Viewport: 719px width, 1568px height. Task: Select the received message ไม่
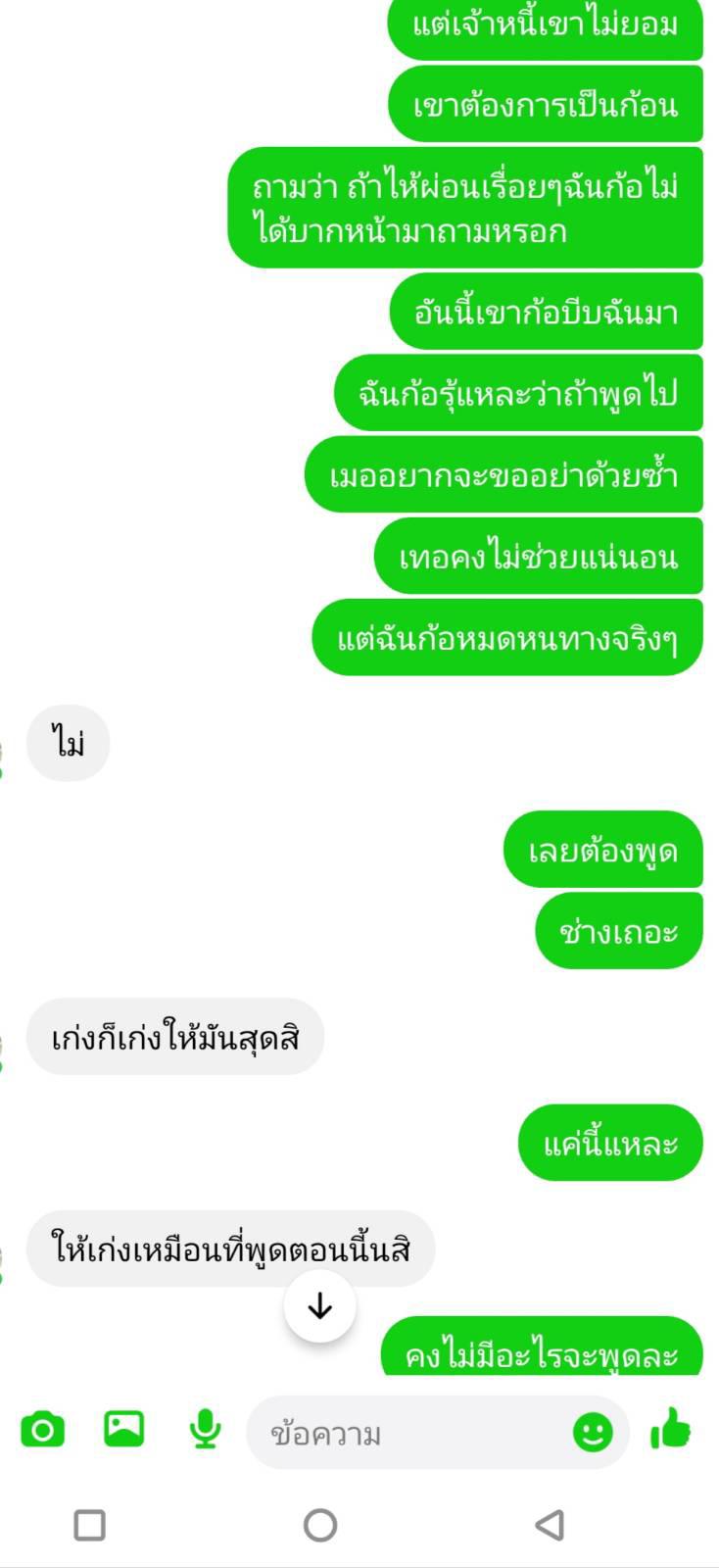(x=68, y=743)
